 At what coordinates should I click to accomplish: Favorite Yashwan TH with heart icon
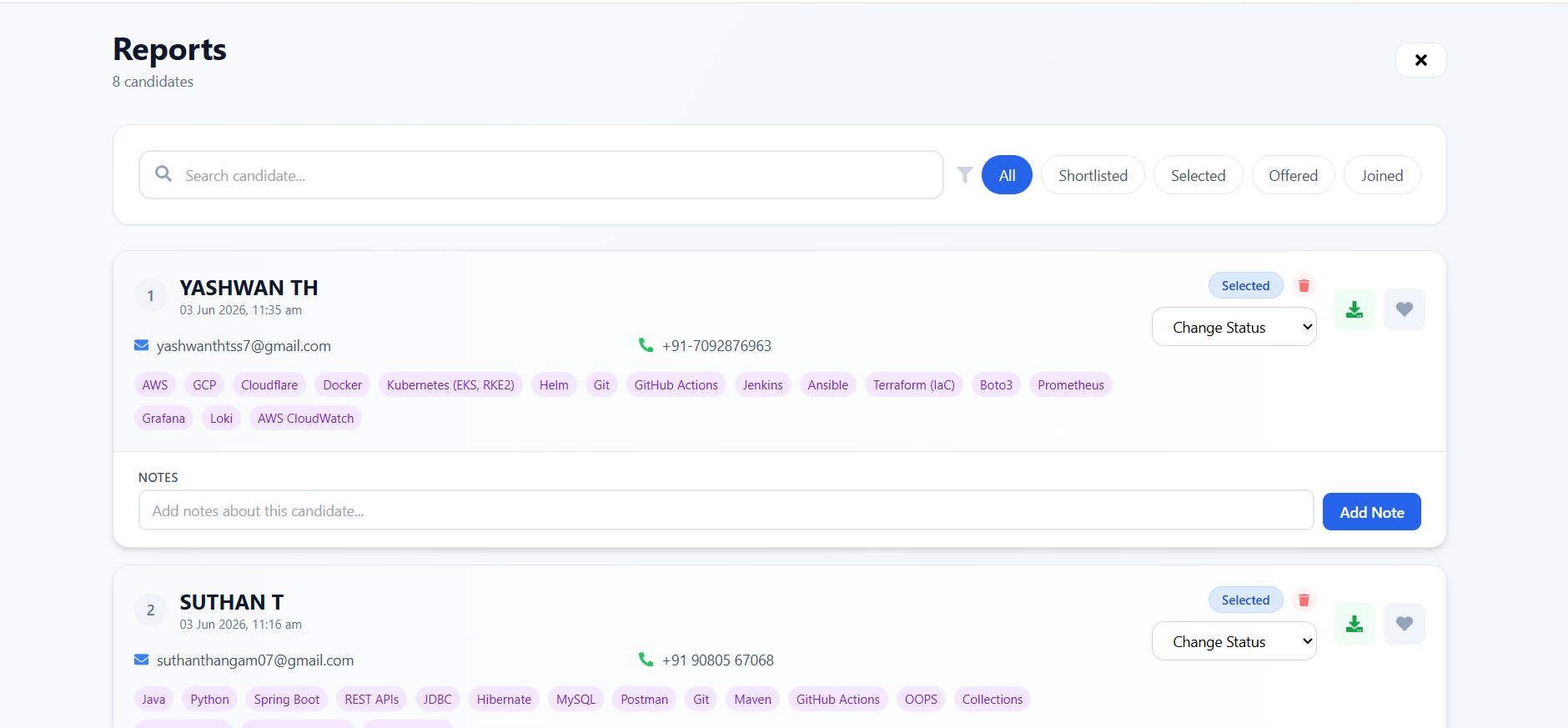tap(1405, 309)
